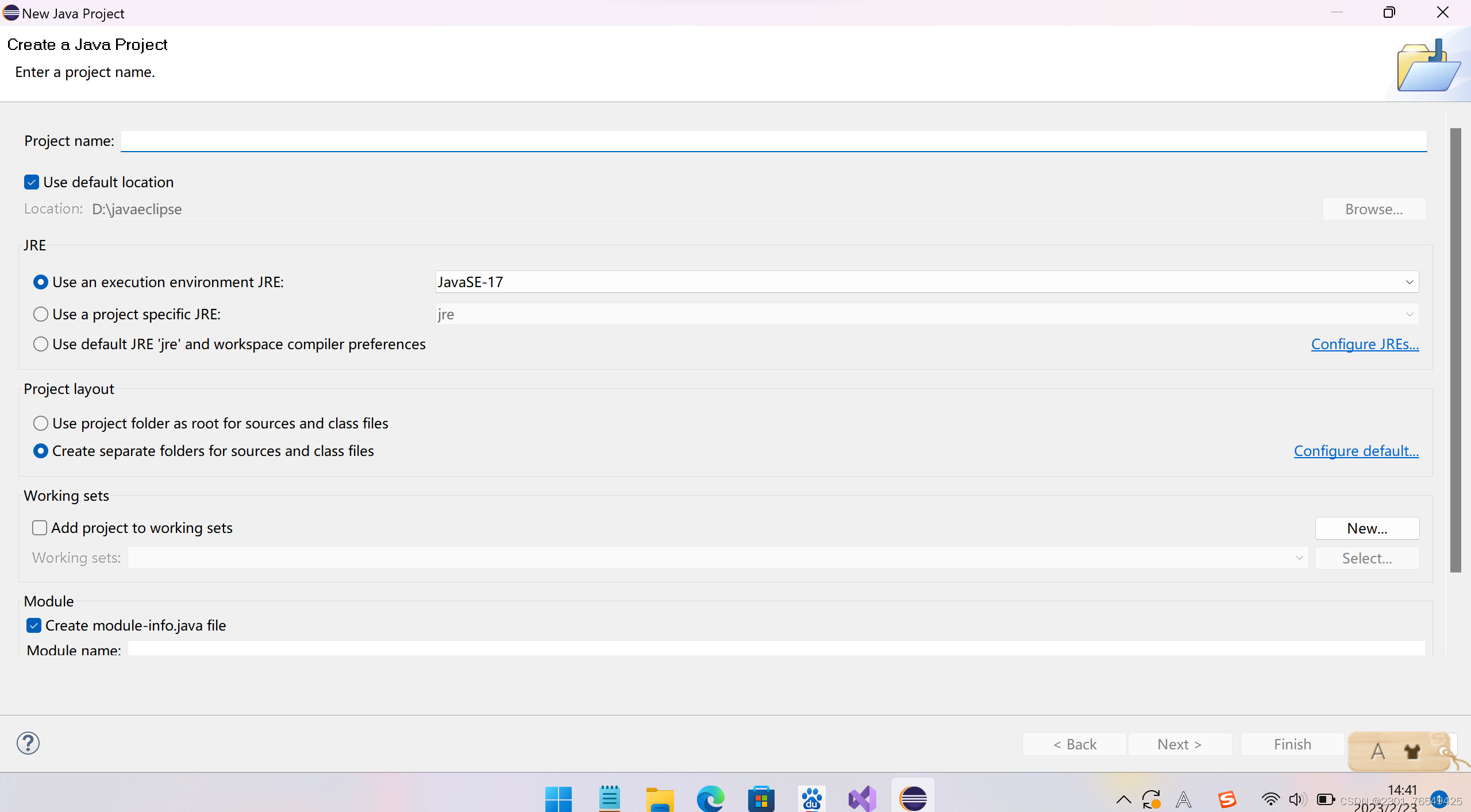Click the Configure default link

click(1356, 451)
